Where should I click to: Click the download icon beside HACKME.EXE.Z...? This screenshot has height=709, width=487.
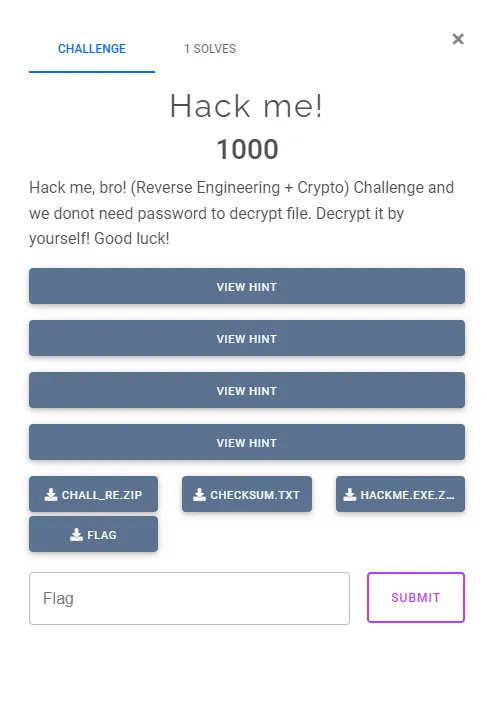pyautogui.click(x=350, y=495)
